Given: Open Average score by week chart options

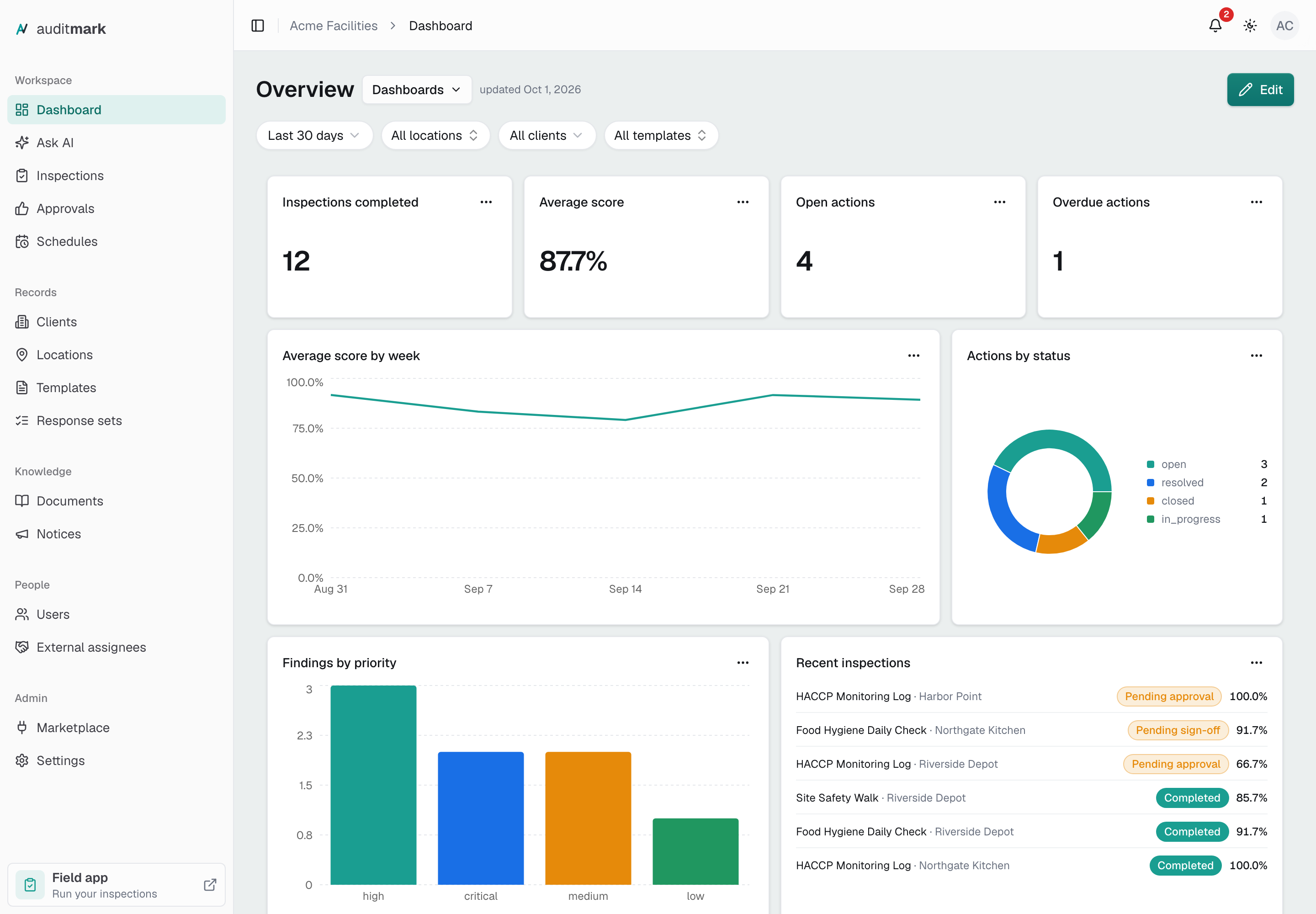Looking at the screenshot, I should [x=914, y=356].
